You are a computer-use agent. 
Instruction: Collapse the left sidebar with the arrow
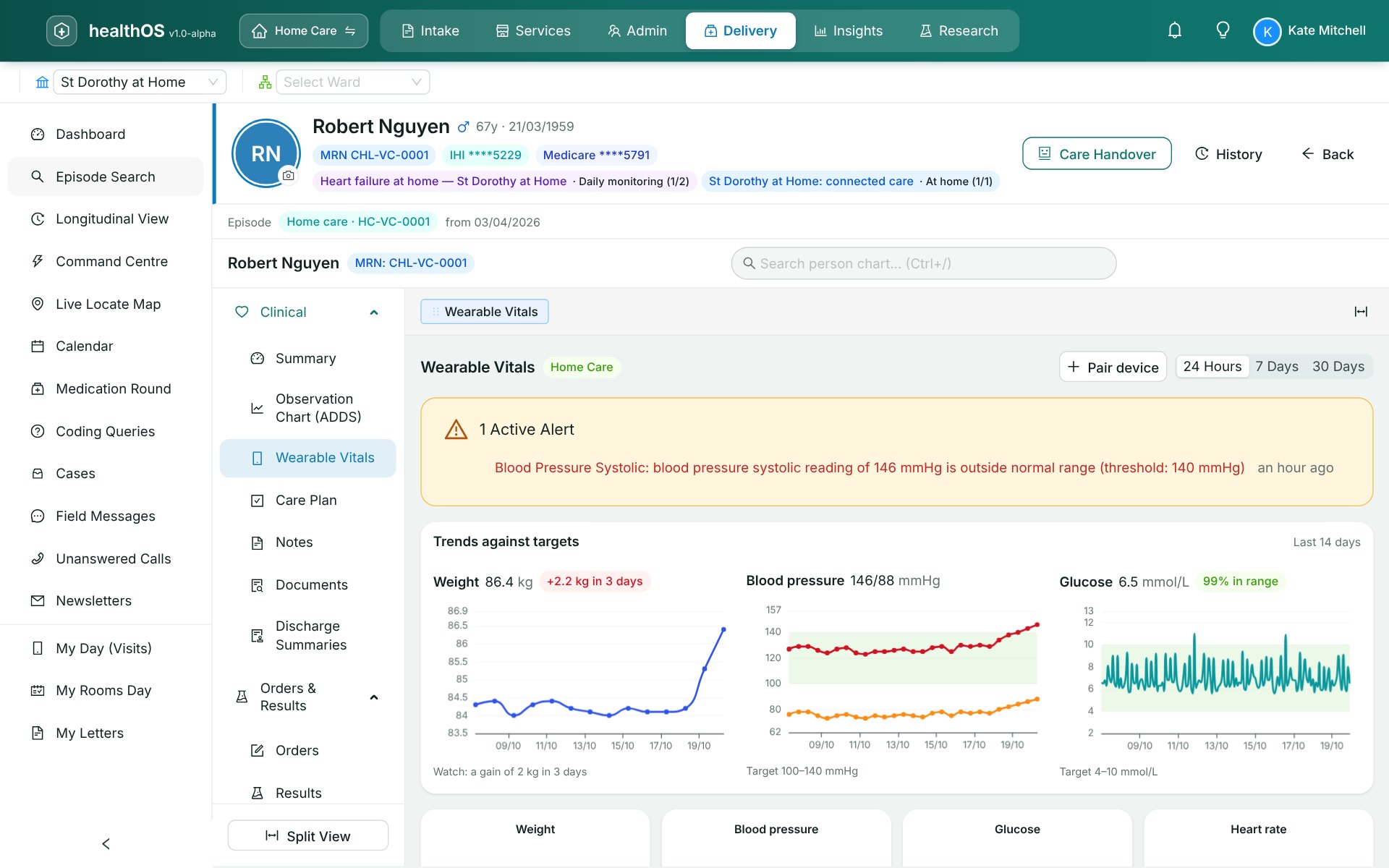coord(106,843)
